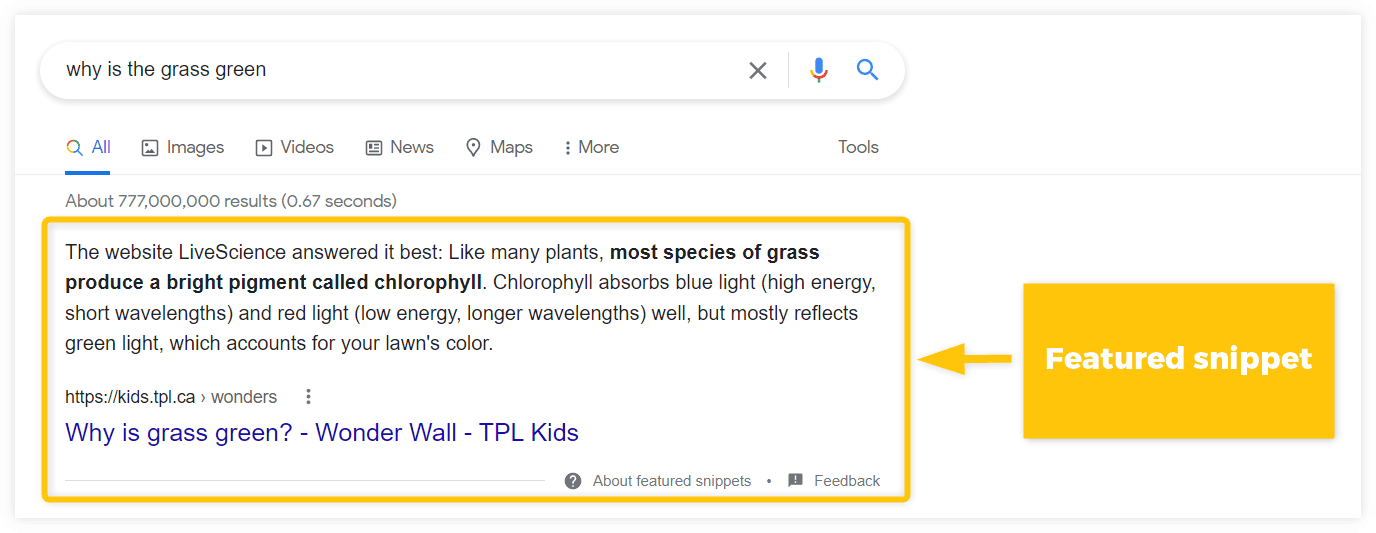The width and height of the screenshot is (1376, 533).
Task: Click the Maps pin icon
Action: [474, 148]
